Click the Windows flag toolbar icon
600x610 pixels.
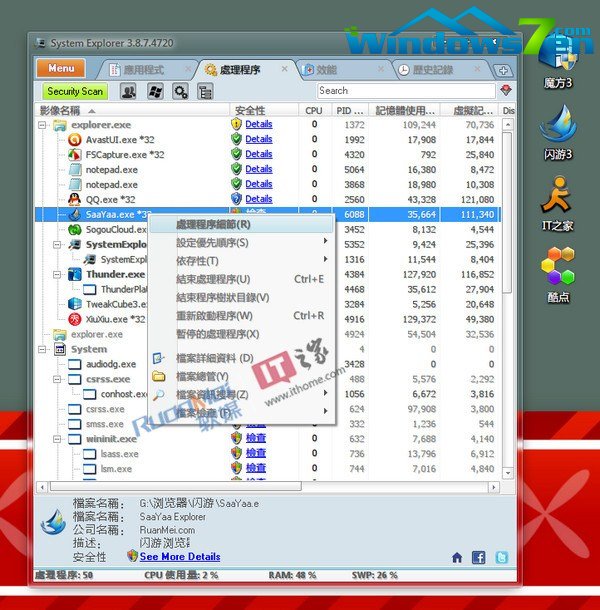(154, 91)
